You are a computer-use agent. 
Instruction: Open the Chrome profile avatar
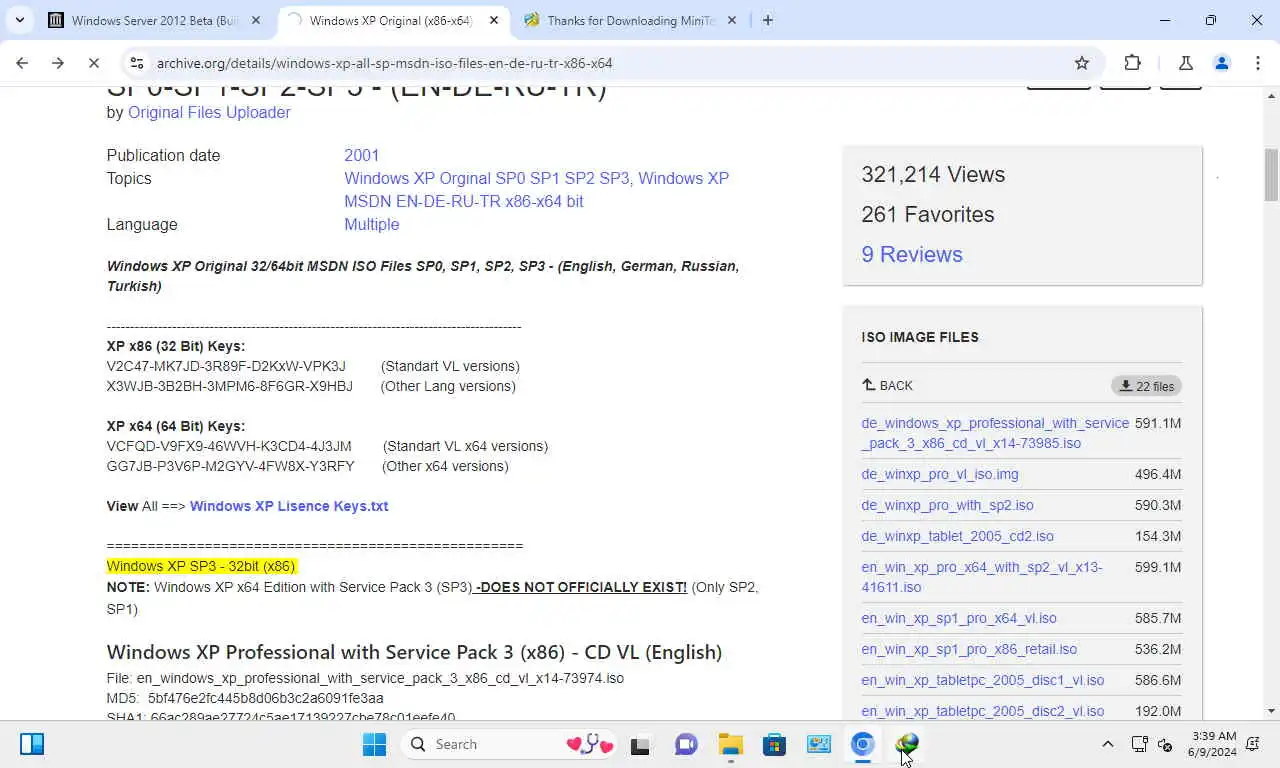pos(1221,63)
